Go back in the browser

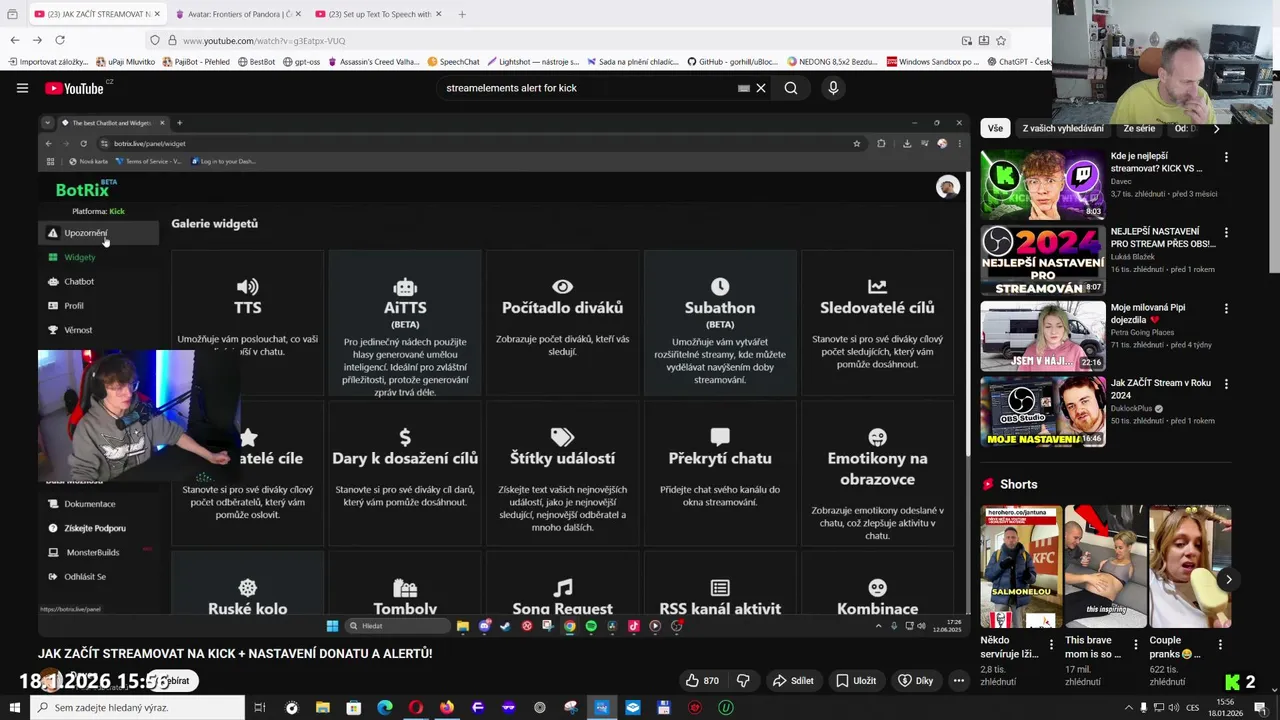pyautogui.click(x=14, y=40)
